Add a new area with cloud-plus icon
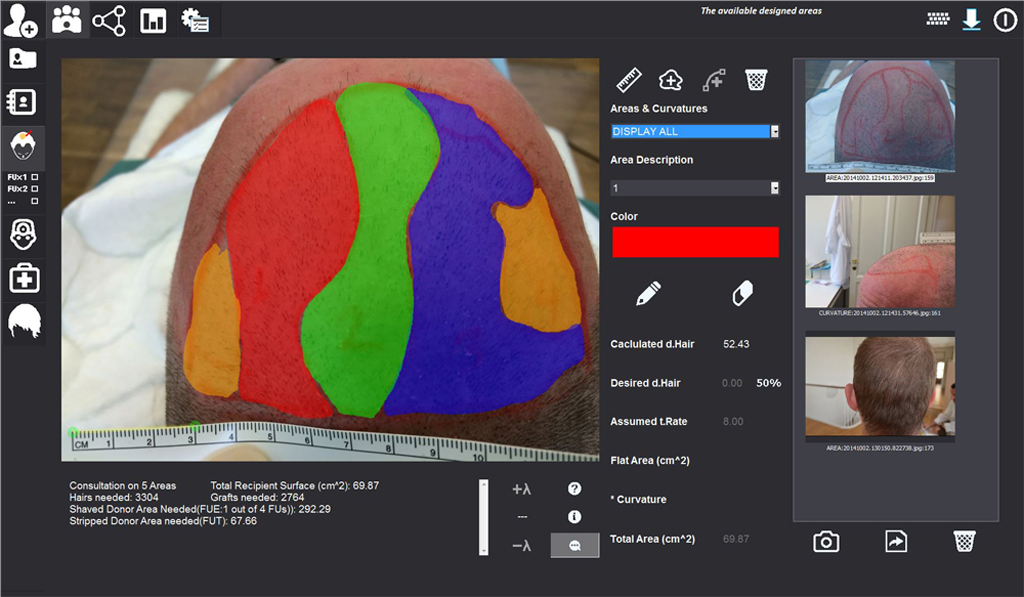 671,80
